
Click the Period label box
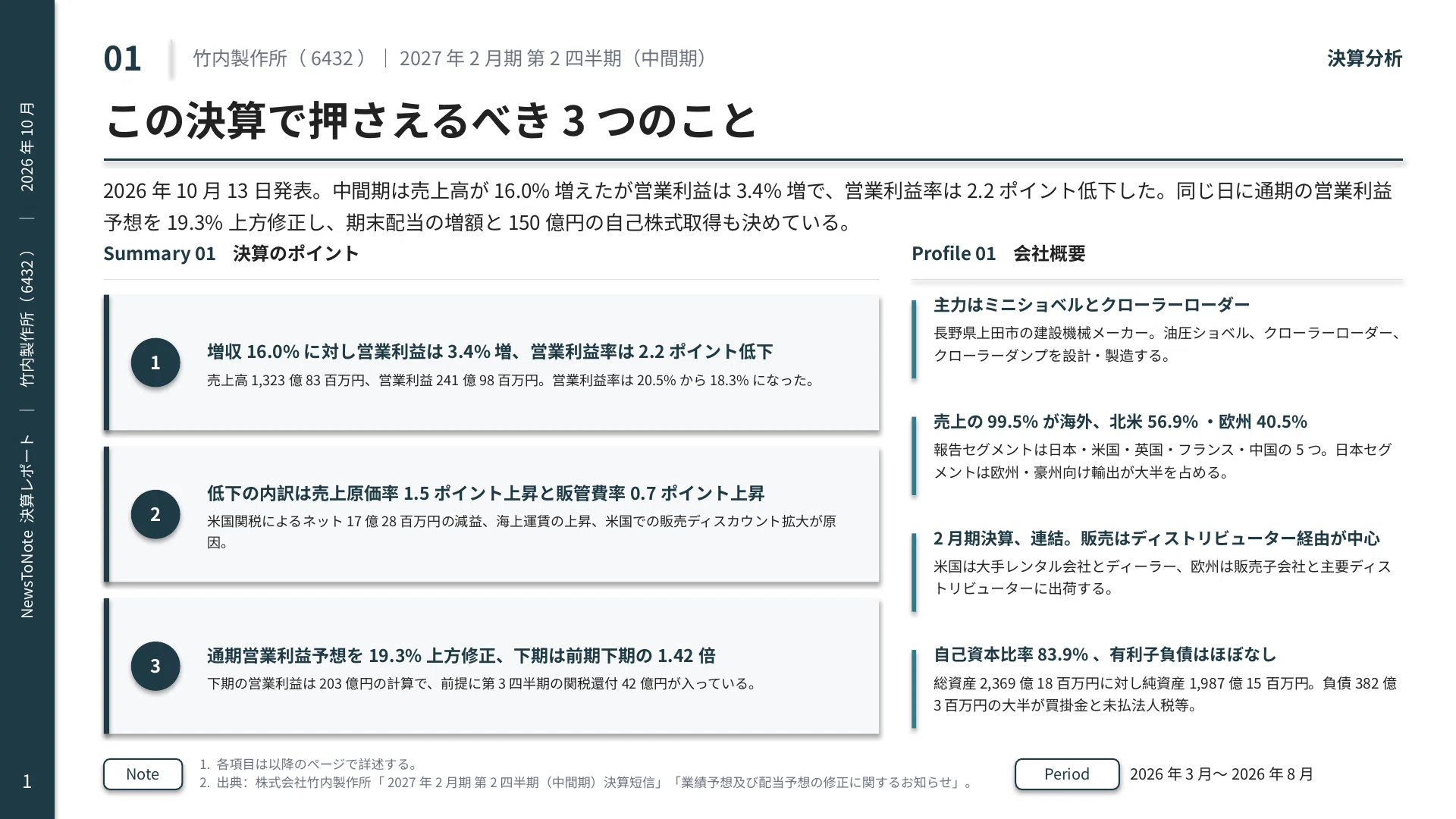tap(1067, 774)
